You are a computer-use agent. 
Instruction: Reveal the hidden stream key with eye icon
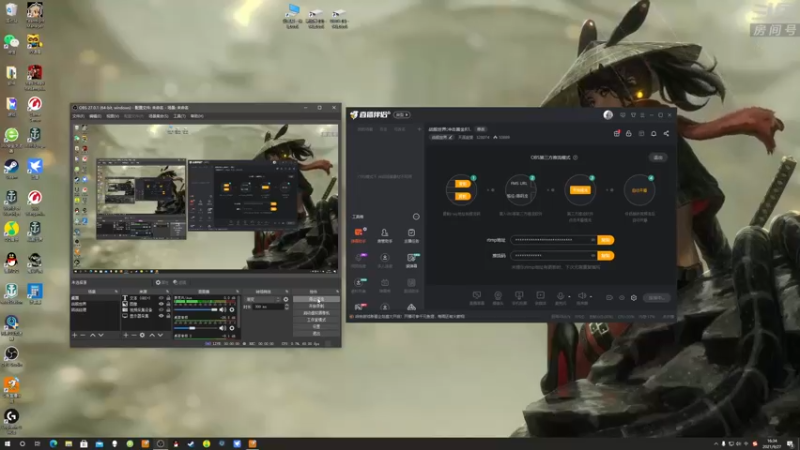point(593,255)
